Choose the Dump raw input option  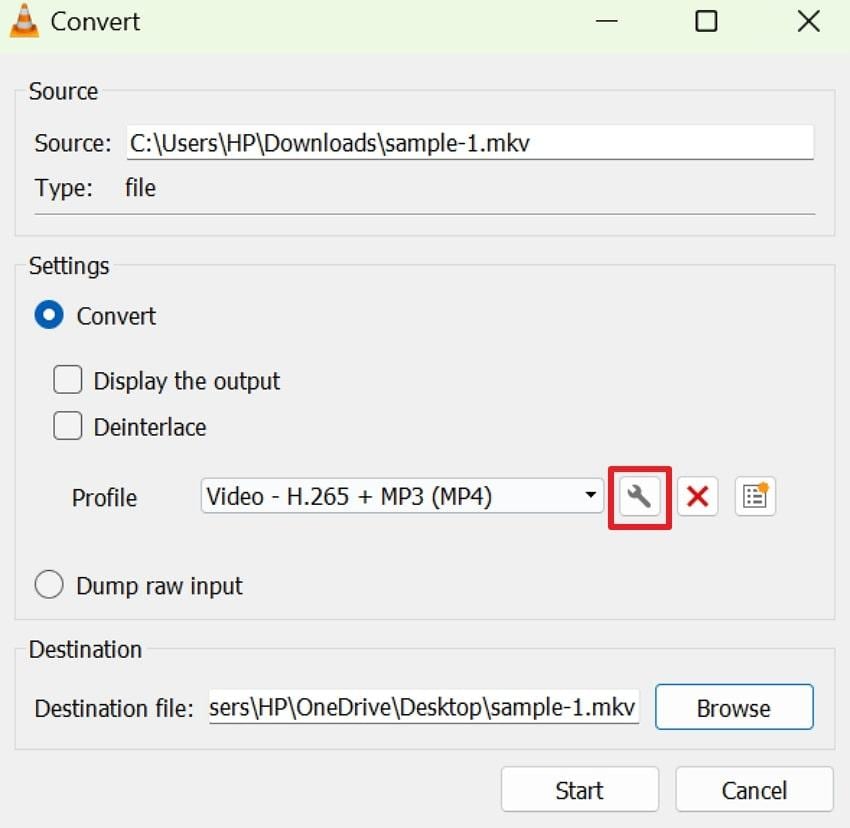[x=48, y=584]
